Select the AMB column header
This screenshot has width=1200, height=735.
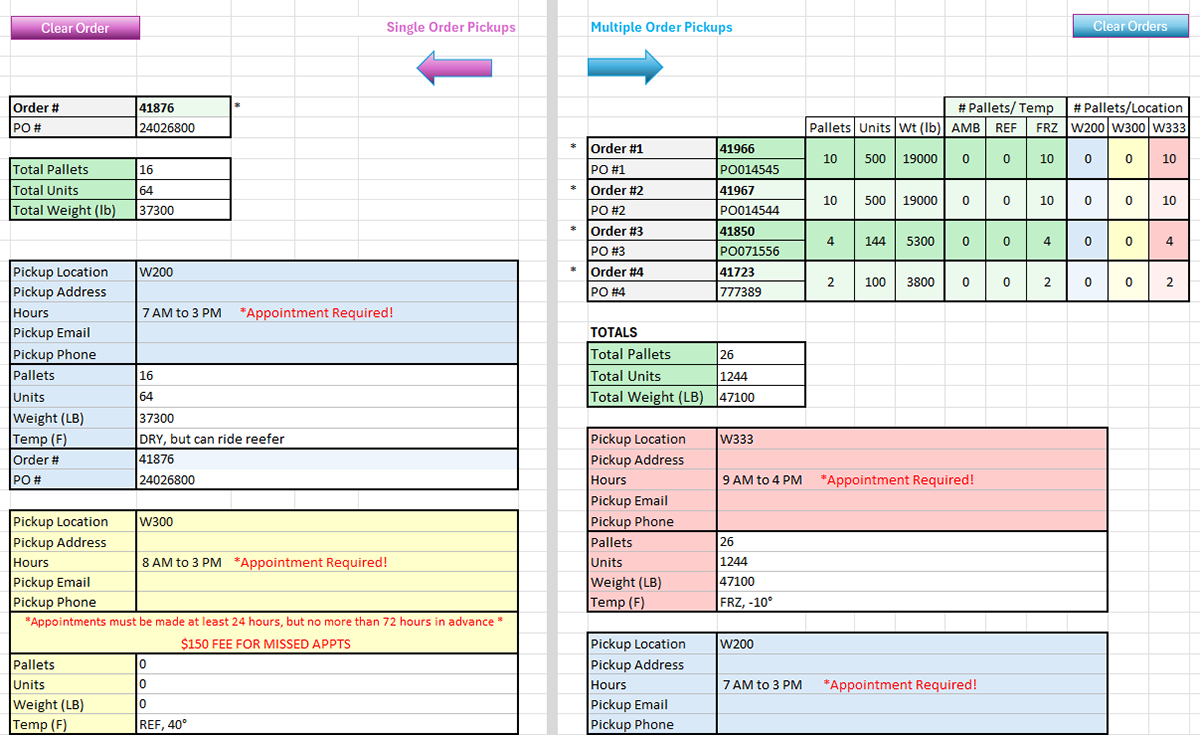[965, 128]
